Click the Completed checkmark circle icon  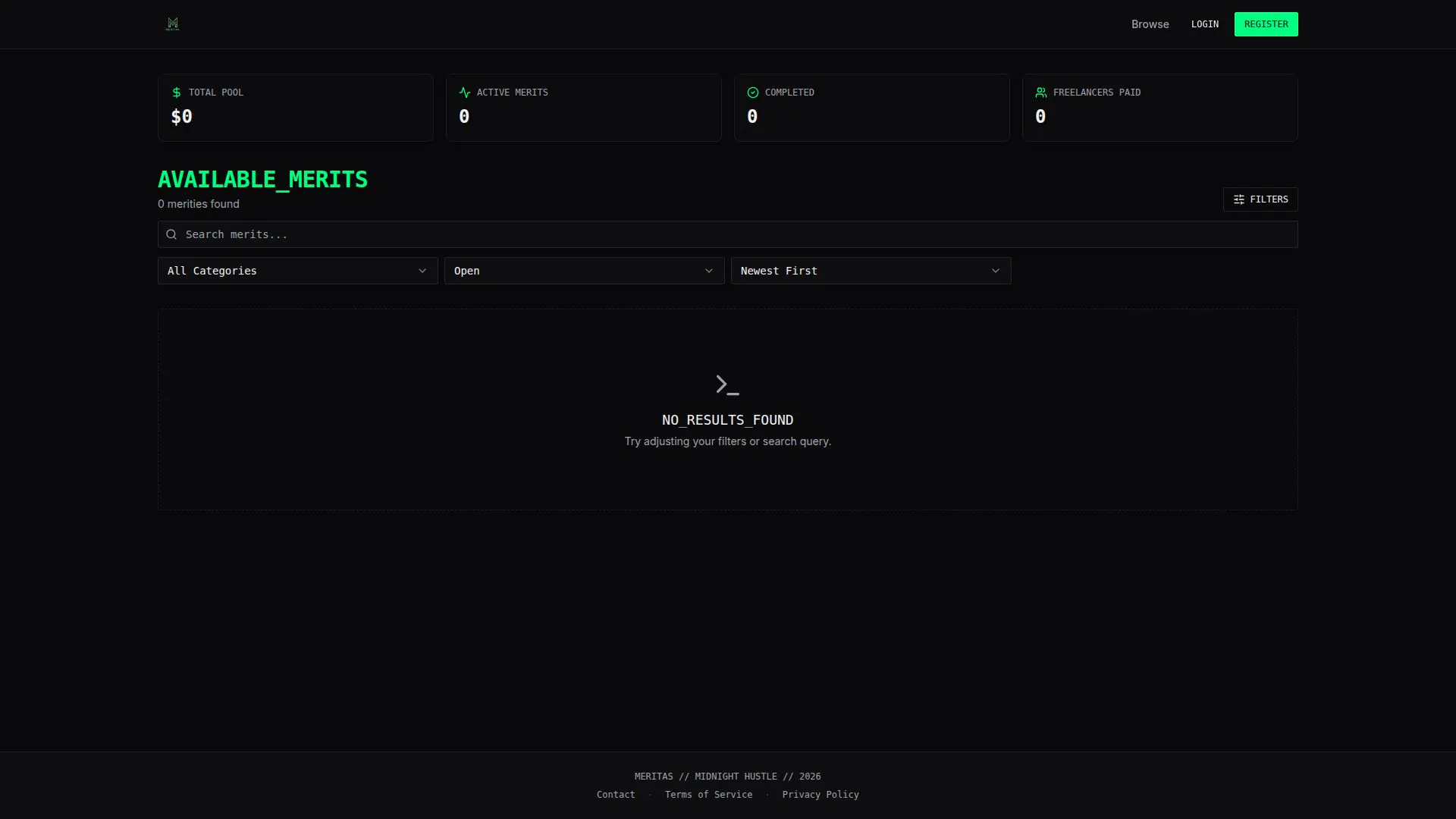point(753,93)
